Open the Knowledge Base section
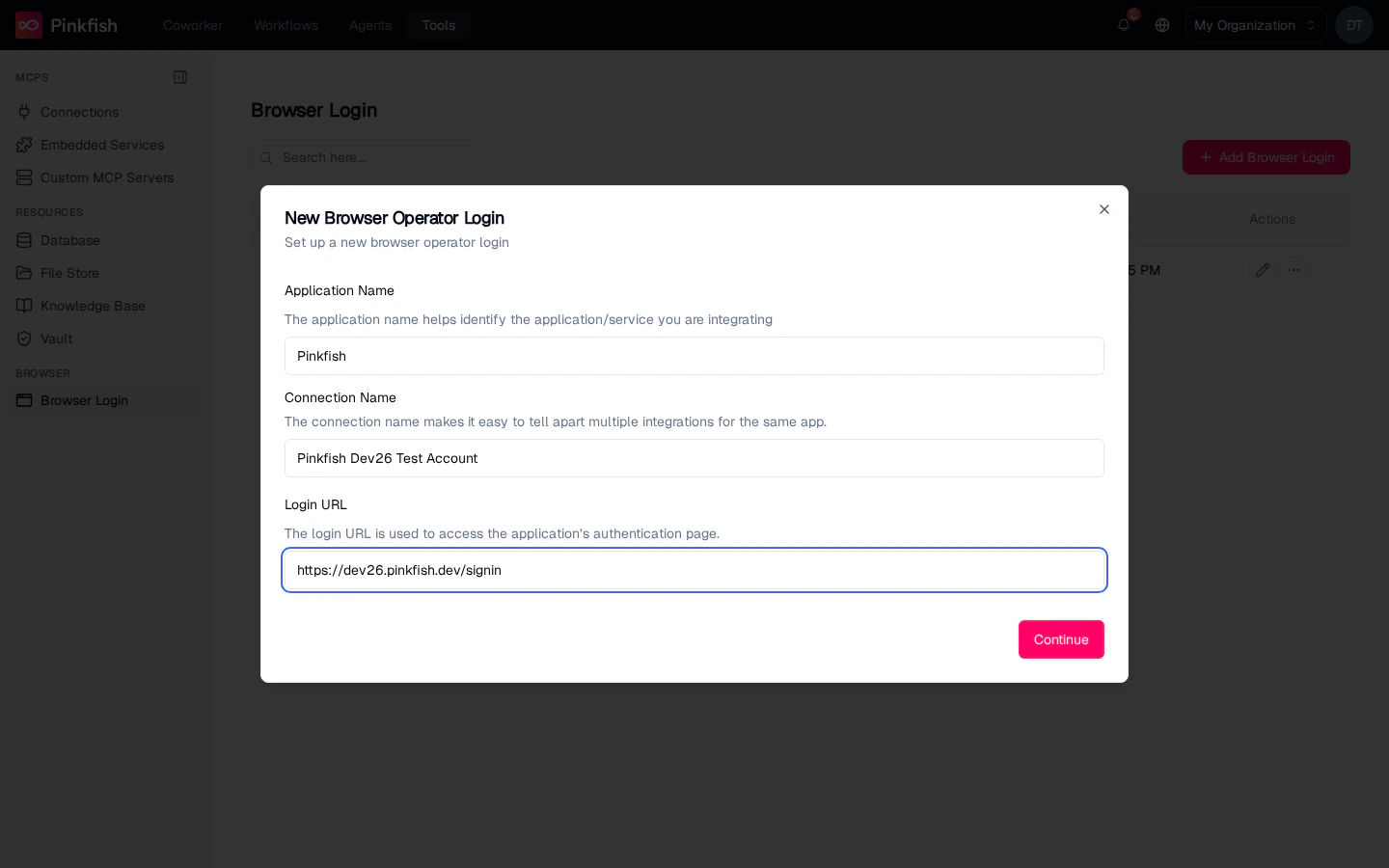The height and width of the screenshot is (868, 1389). click(x=93, y=306)
